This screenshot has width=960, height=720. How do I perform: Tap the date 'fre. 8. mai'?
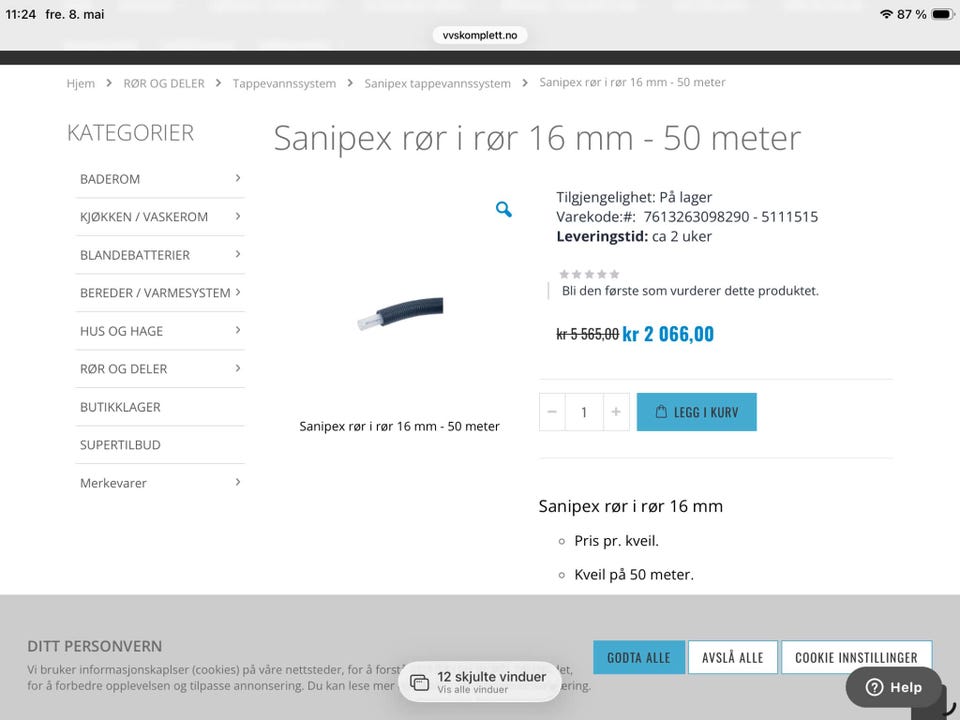pyautogui.click(x=75, y=14)
